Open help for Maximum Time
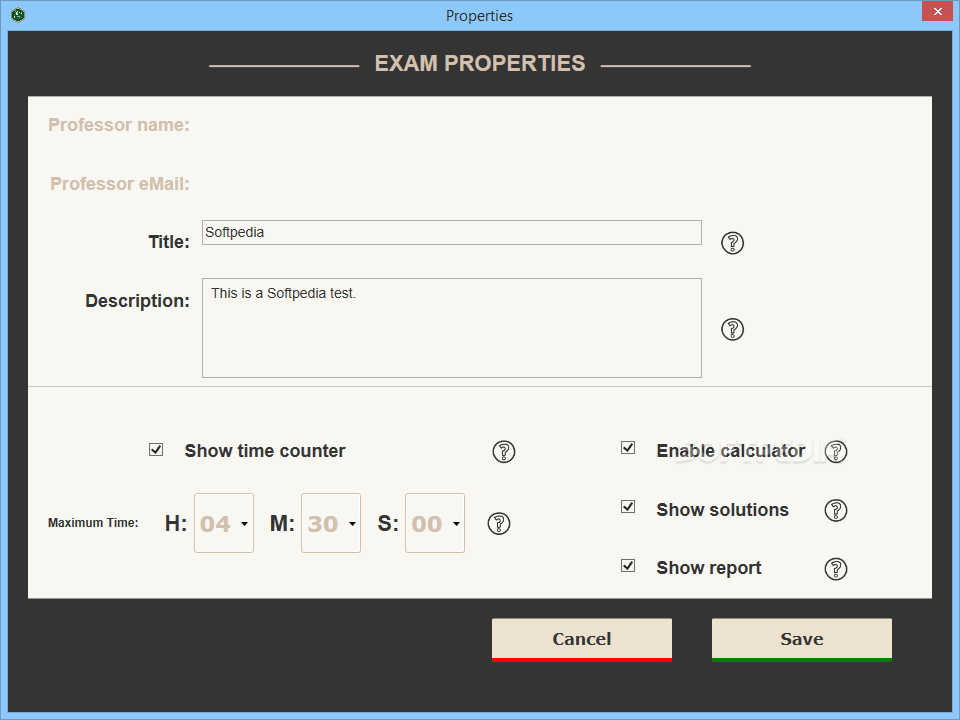Image resolution: width=960 pixels, height=720 pixels. (x=499, y=523)
